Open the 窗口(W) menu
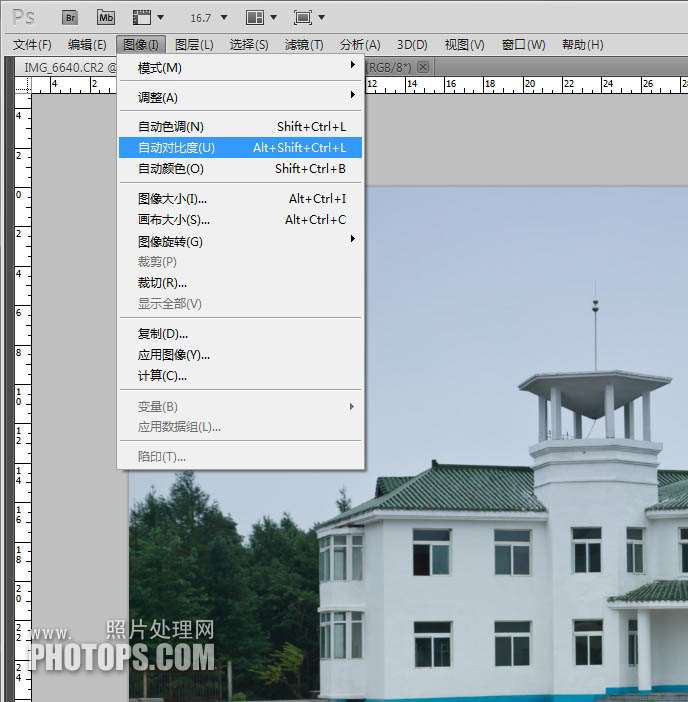Image resolution: width=688 pixels, height=702 pixels. click(x=523, y=45)
